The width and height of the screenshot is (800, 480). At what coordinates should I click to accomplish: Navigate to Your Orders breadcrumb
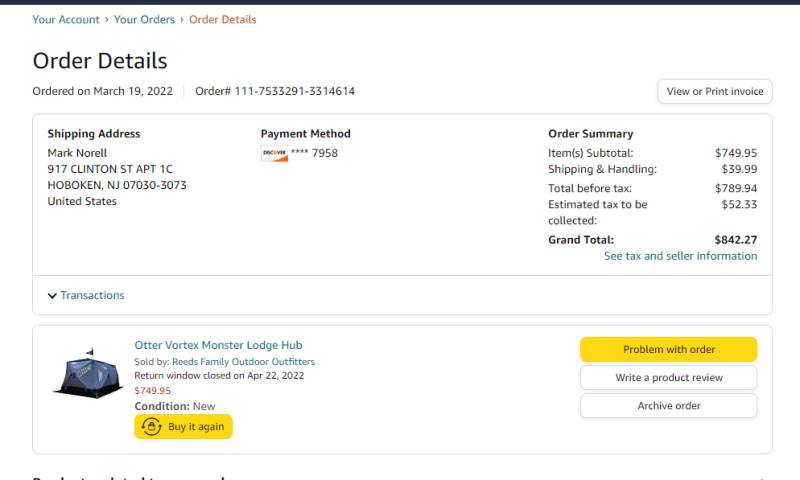click(144, 19)
